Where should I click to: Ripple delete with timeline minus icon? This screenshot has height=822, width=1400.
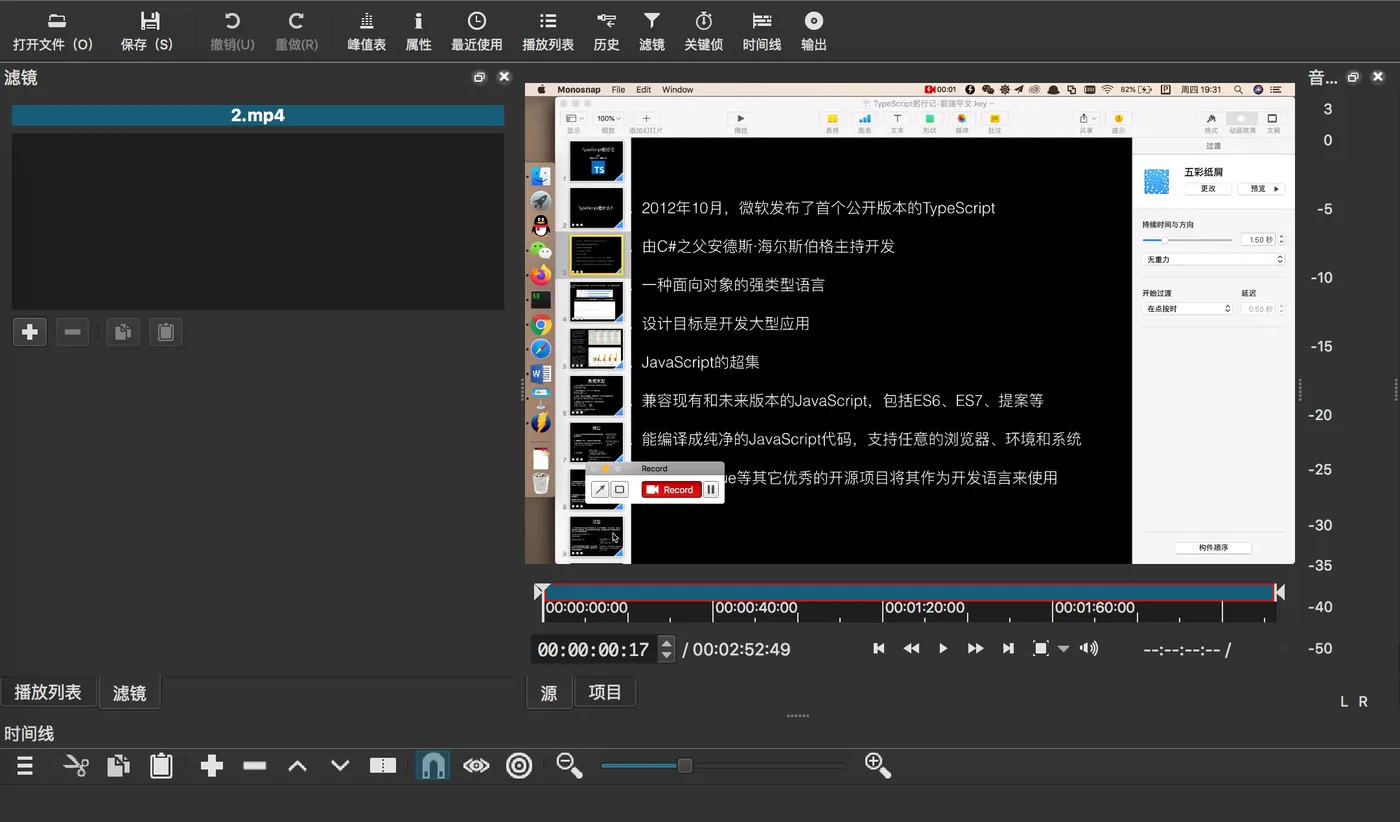click(x=255, y=766)
